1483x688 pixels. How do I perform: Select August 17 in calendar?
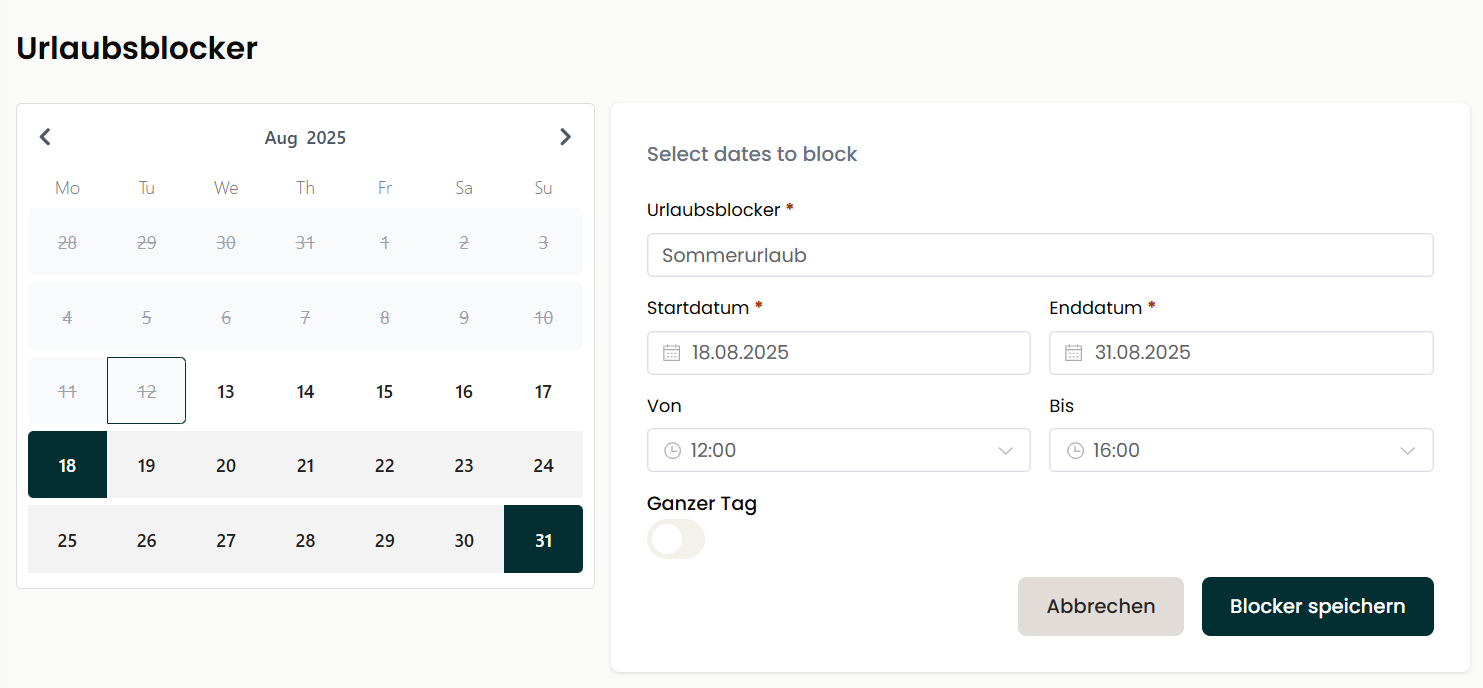click(543, 391)
